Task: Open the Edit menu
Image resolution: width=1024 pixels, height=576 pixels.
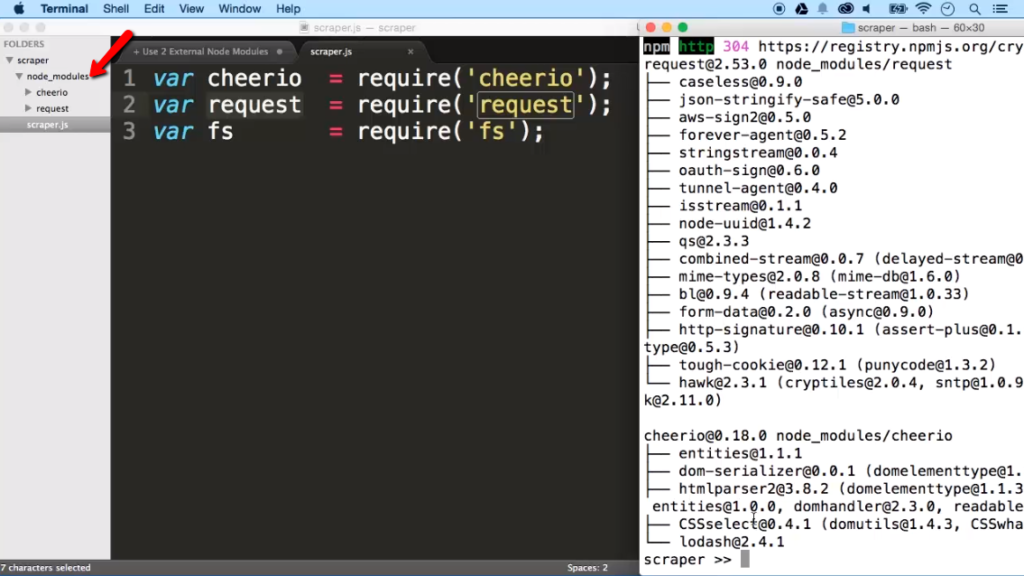Action: (x=154, y=9)
